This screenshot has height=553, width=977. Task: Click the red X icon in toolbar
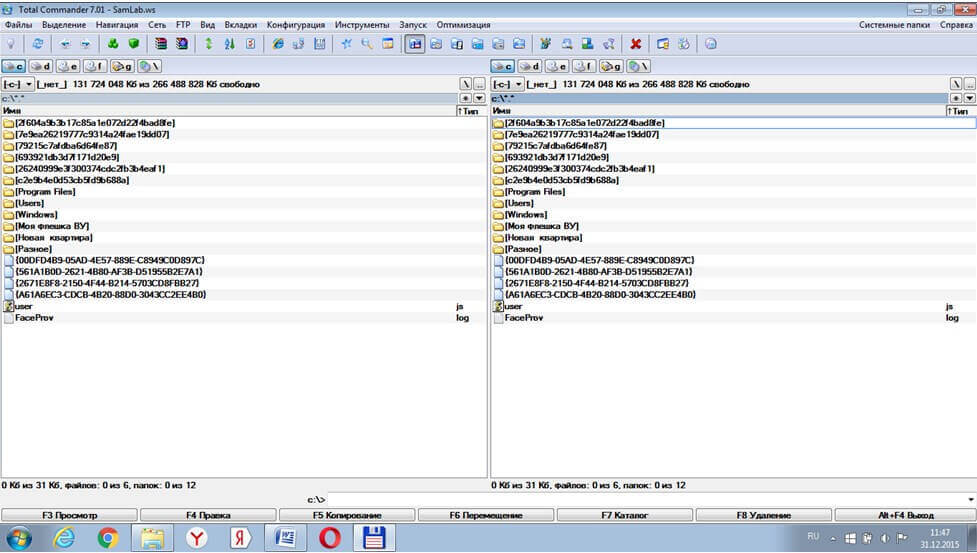click(636, 44)
